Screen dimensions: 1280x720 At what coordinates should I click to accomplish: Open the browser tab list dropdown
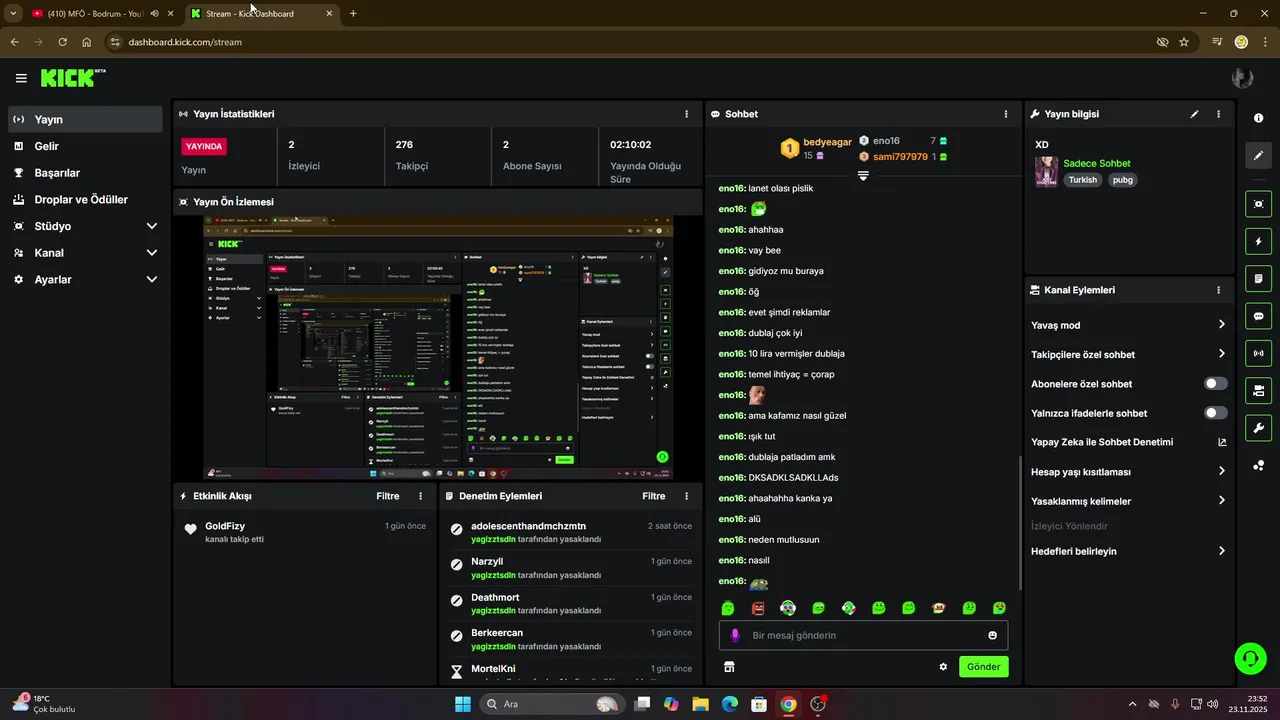[12, 13]
